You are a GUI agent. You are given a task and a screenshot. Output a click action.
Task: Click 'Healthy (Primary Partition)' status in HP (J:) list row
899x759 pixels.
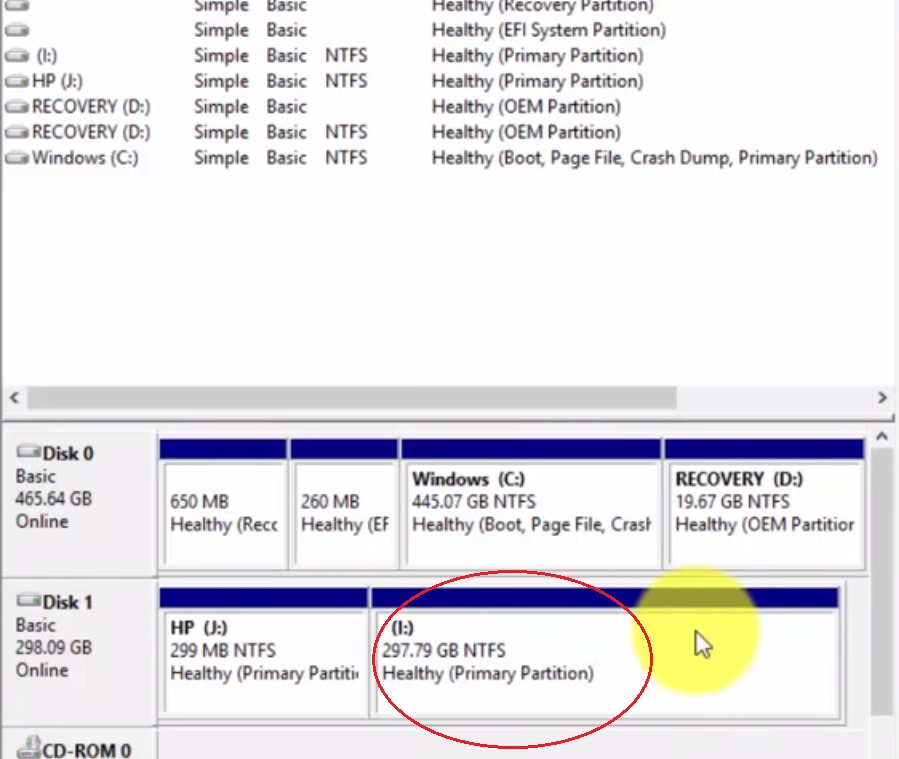(537, 81)
